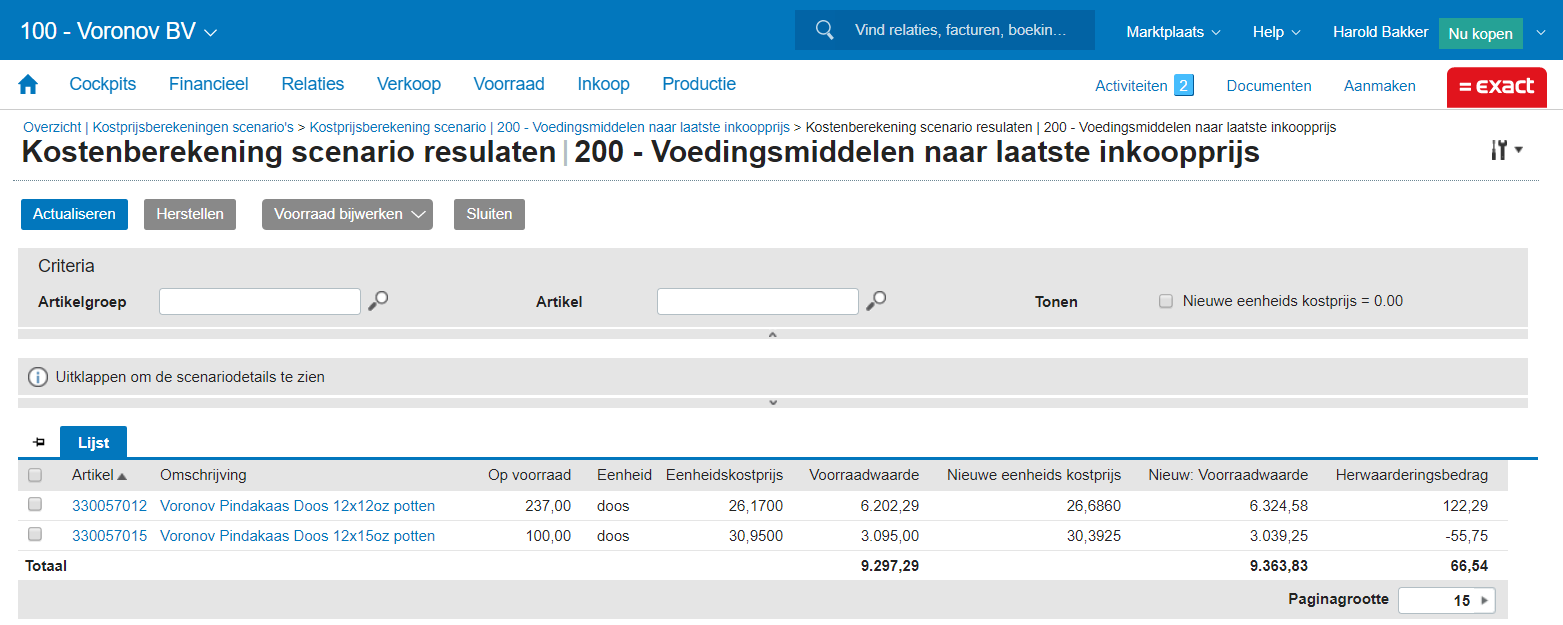
Task: Open the Voorraad menu
Action: tap(509, 84)
